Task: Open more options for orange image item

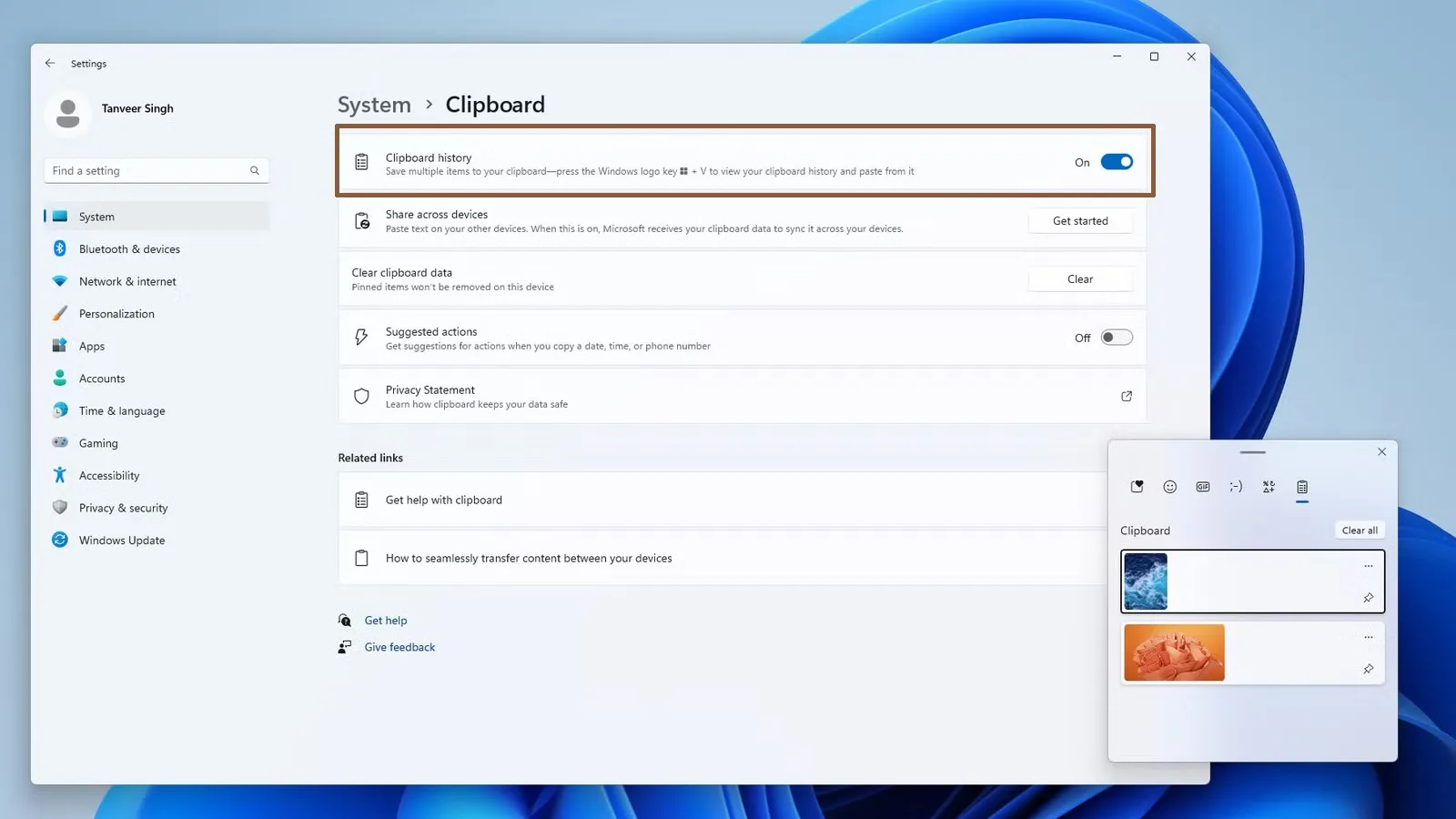Action: pos(1368,637)
